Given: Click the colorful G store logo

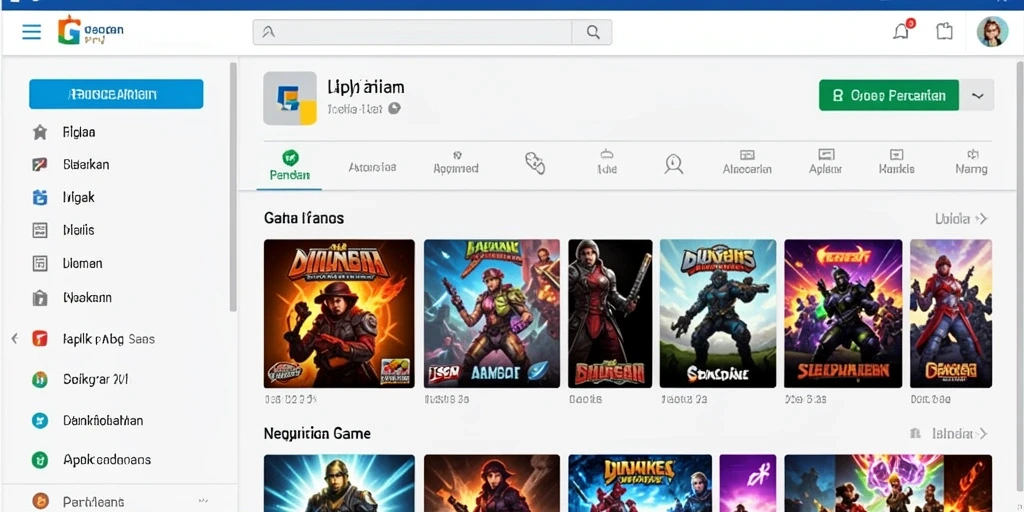Looking at the screenshot, I should pyautogui.click(x=69, y=31).
